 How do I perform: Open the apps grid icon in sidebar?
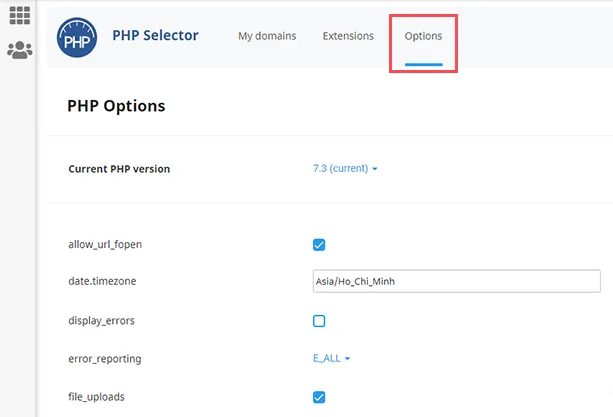[x=20, y=15]
